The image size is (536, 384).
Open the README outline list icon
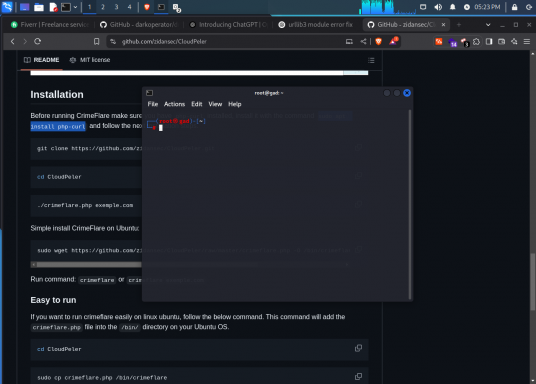click(371, 60)
